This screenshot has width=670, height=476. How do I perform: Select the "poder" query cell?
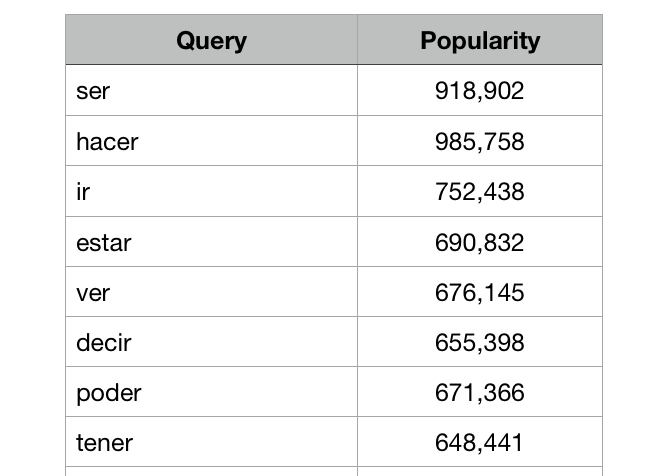(x=211, y=392)
